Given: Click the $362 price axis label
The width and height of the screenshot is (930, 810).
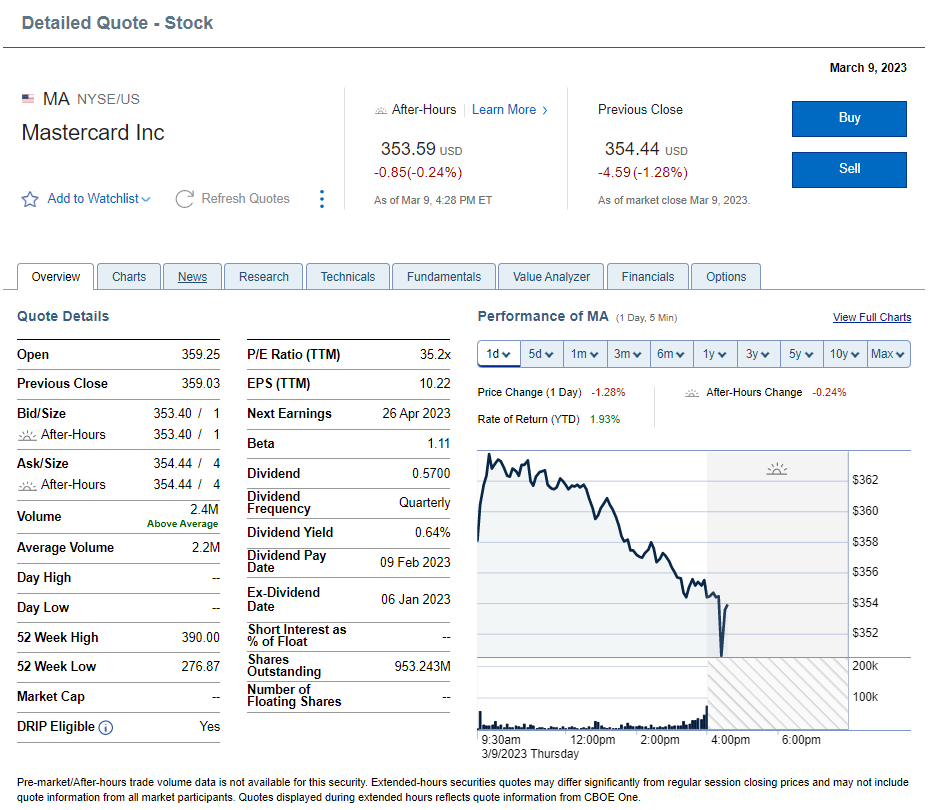Looking at the screenshot, I should 865,480.
